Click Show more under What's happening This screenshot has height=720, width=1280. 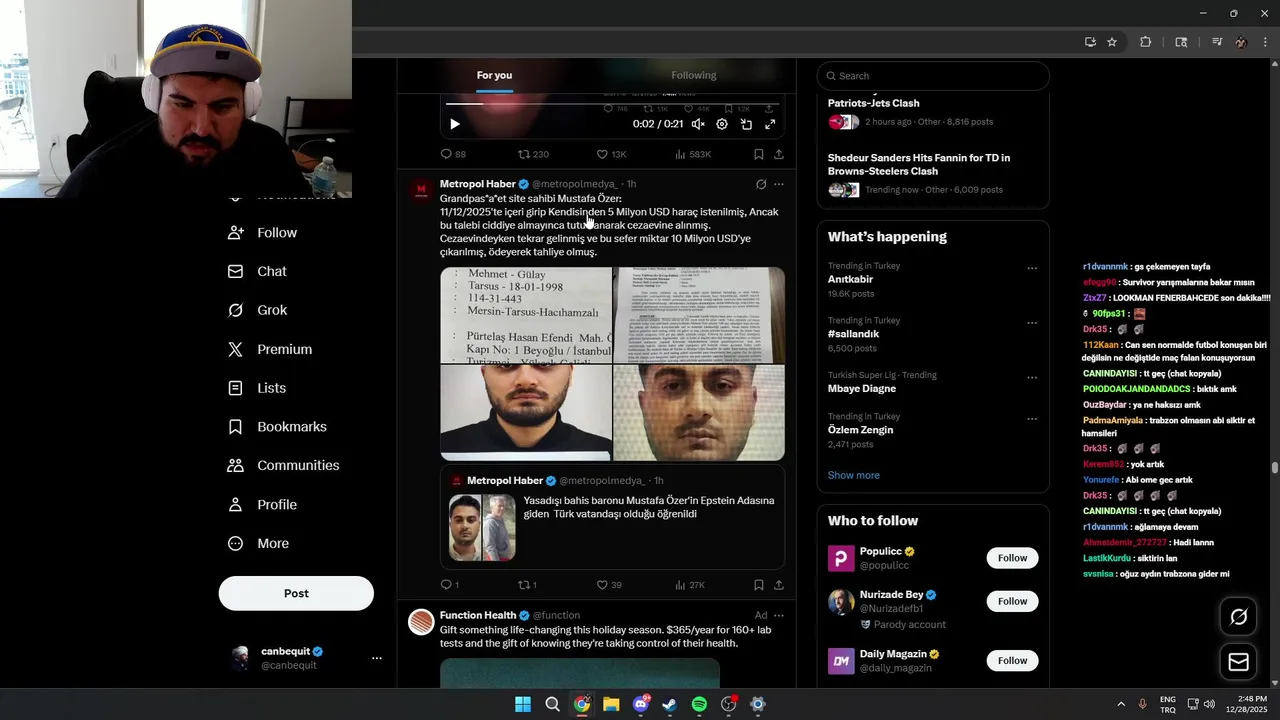pyautogui.click(x=854, y=475)
